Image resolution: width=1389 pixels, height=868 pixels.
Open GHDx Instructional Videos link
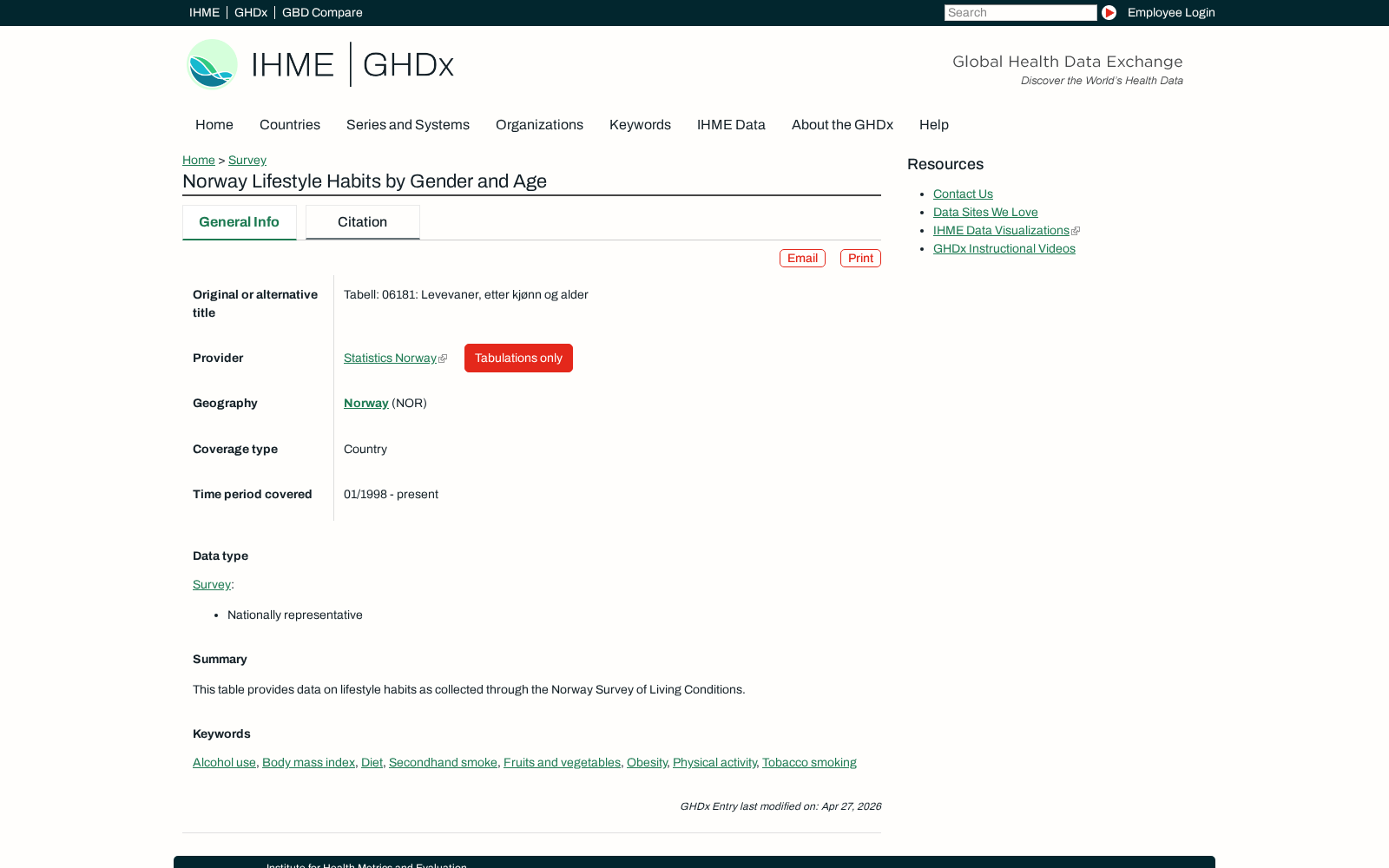pos(1004,249)
